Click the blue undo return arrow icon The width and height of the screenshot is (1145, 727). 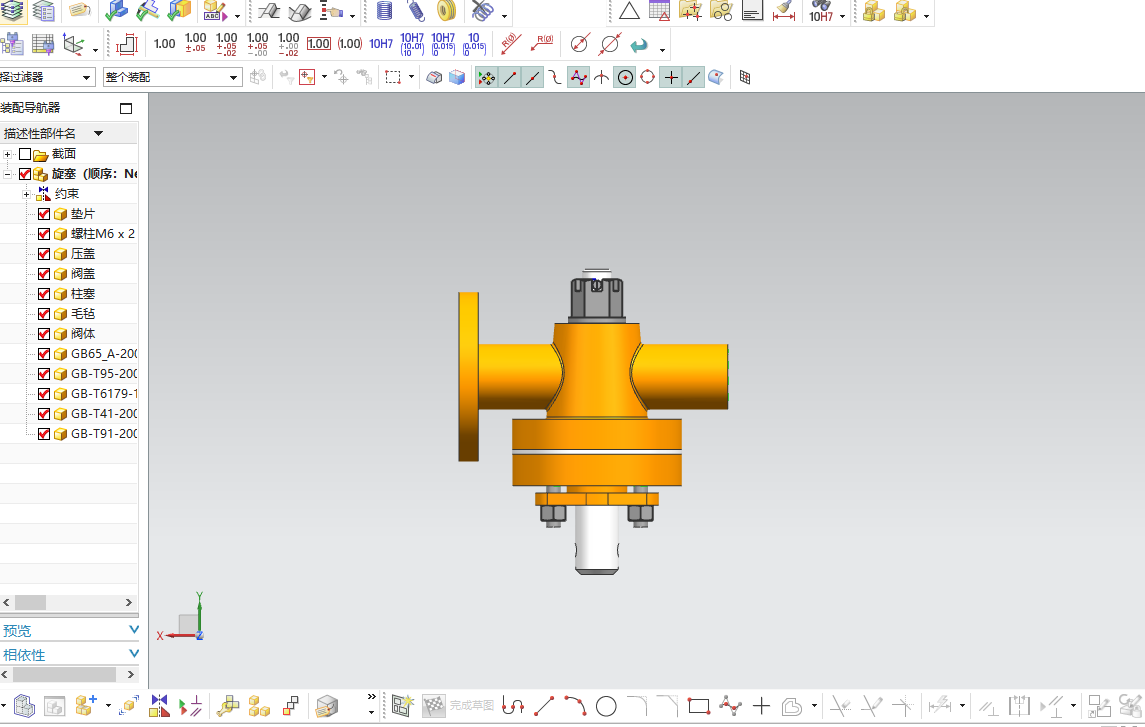[x=639, y=45]
